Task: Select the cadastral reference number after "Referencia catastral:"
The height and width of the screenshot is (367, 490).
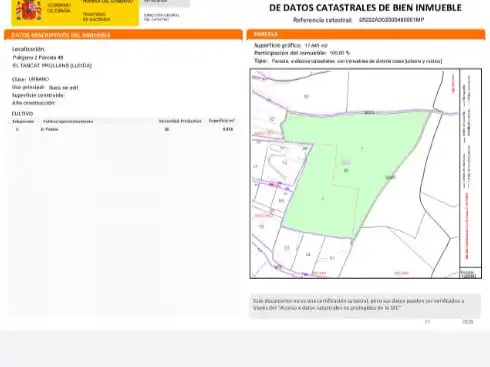Action: click(391, 20)
